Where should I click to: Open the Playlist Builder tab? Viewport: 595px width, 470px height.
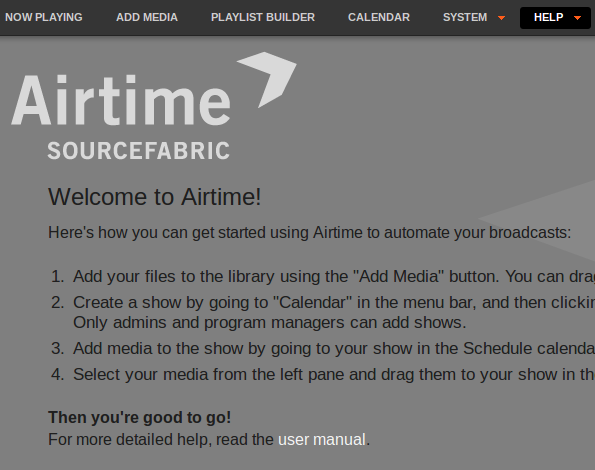point(263,17)
